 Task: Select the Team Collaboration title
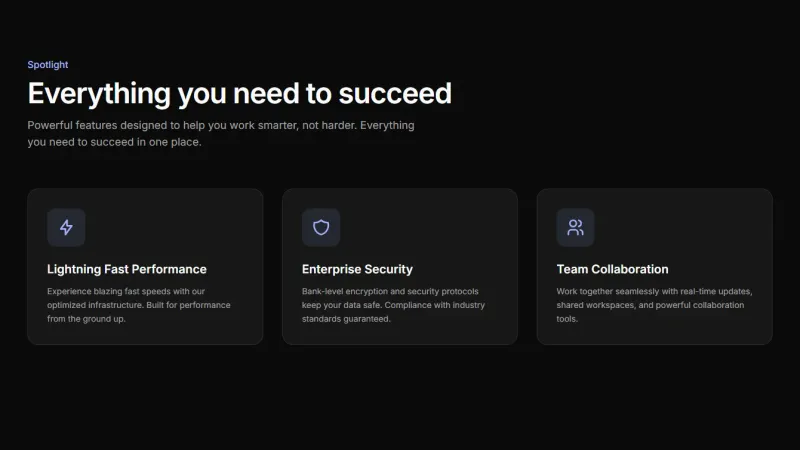click(612, 269)
